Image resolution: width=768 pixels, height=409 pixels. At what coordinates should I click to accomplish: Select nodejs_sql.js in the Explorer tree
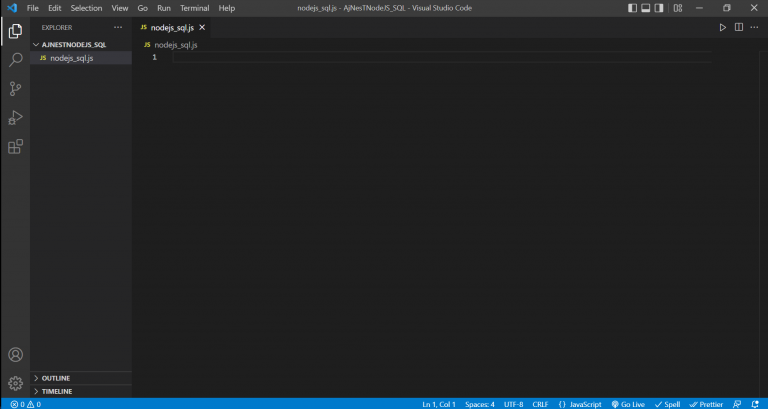click(72, 58)
